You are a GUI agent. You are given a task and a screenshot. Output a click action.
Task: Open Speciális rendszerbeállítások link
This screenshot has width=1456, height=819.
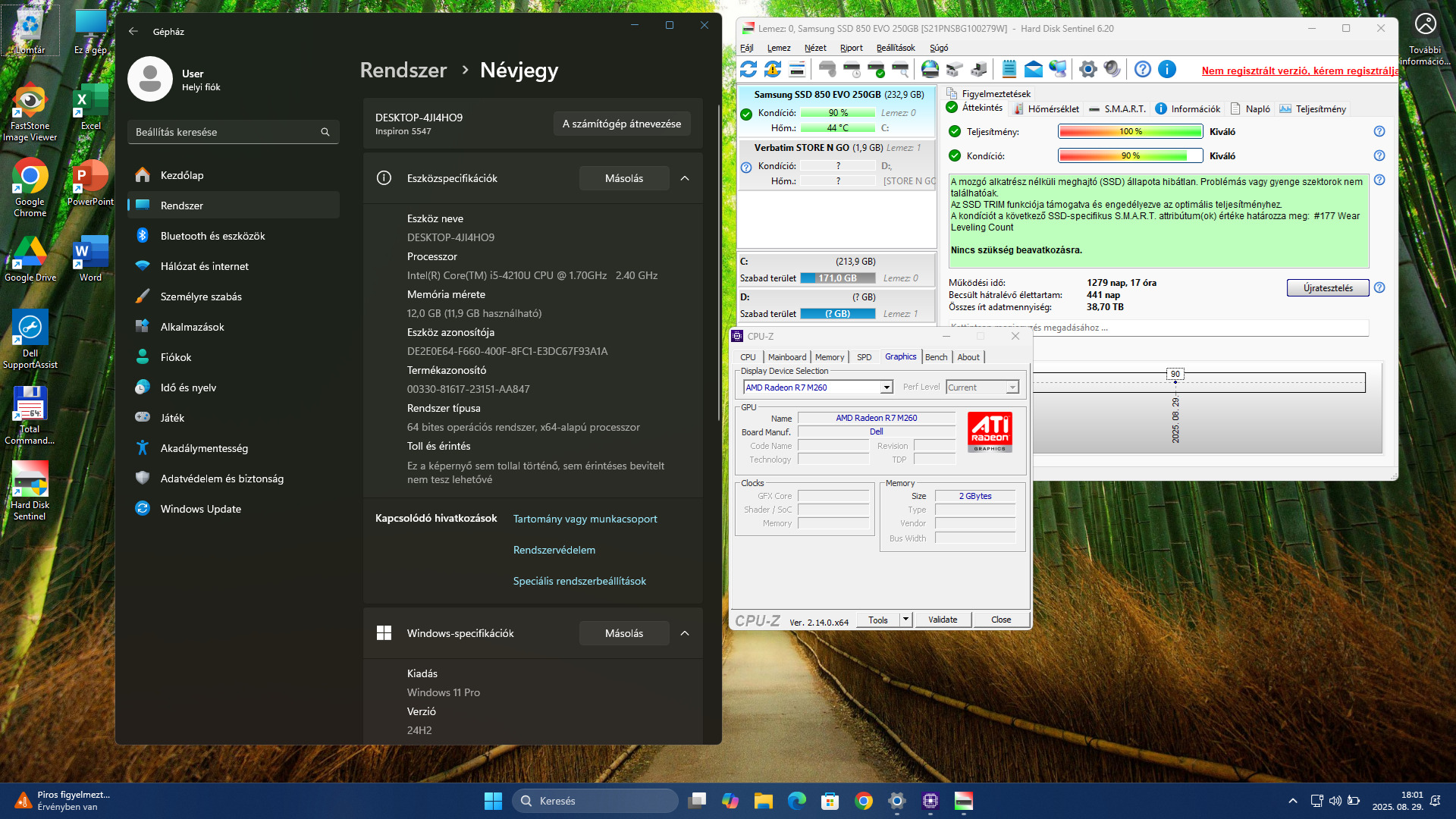tap(579, 581)
